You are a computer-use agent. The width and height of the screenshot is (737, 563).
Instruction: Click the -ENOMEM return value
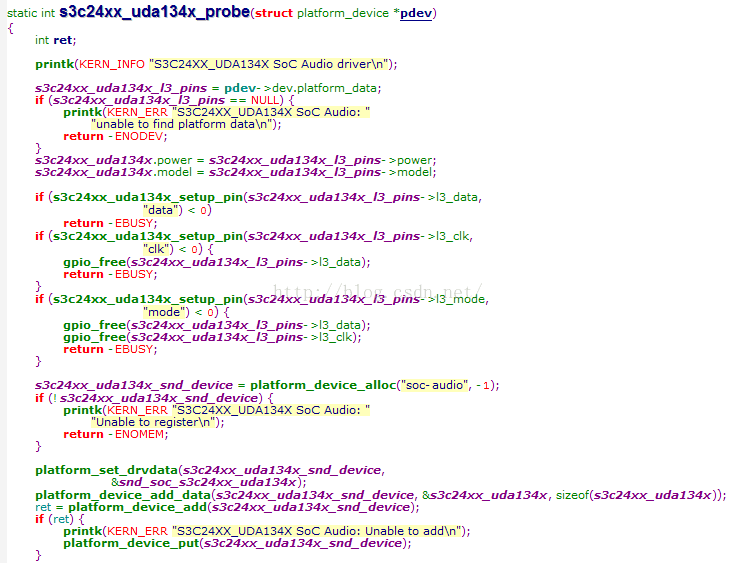[136, 434]
